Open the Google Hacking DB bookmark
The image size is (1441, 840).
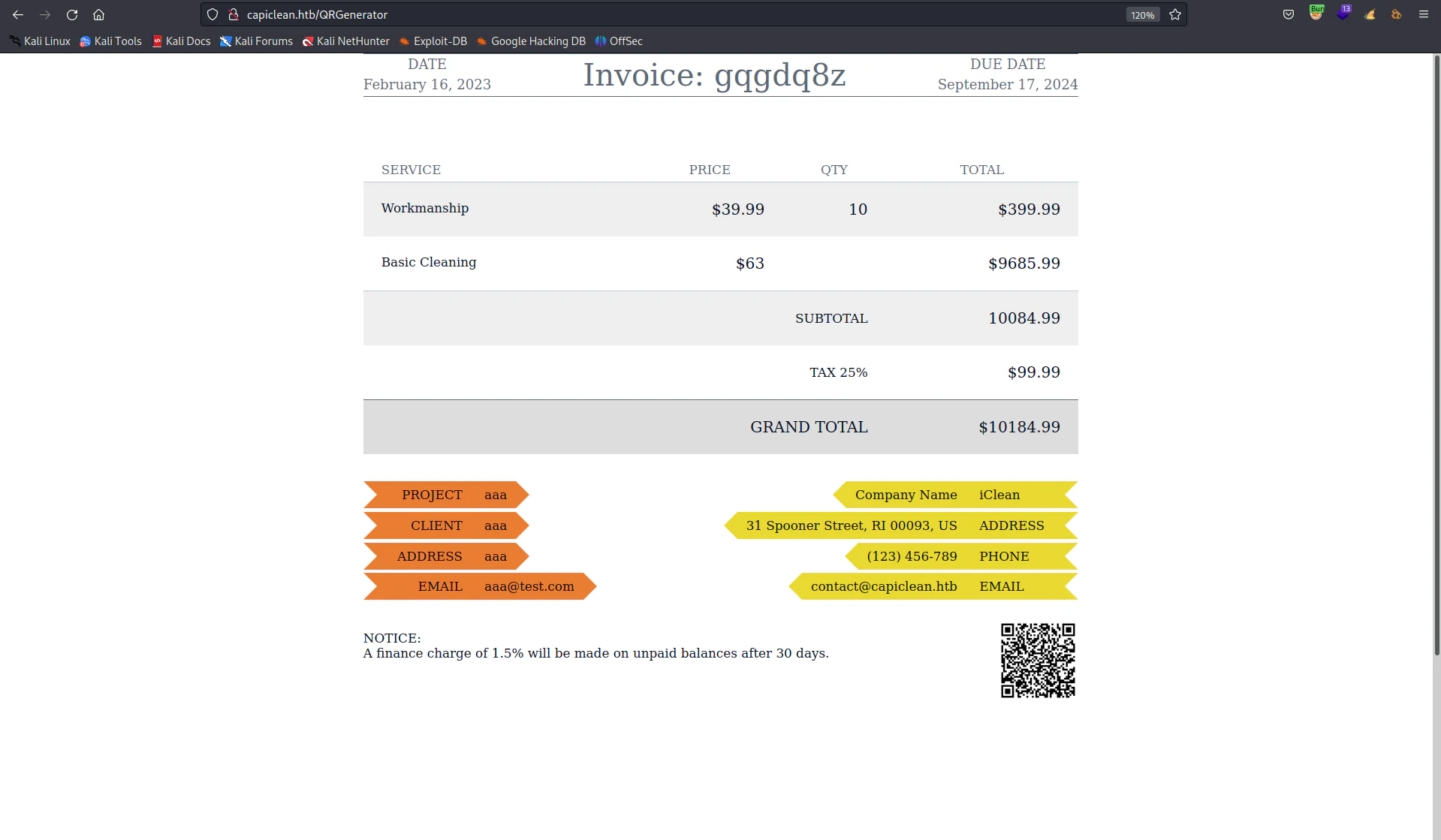coord(532,41)
